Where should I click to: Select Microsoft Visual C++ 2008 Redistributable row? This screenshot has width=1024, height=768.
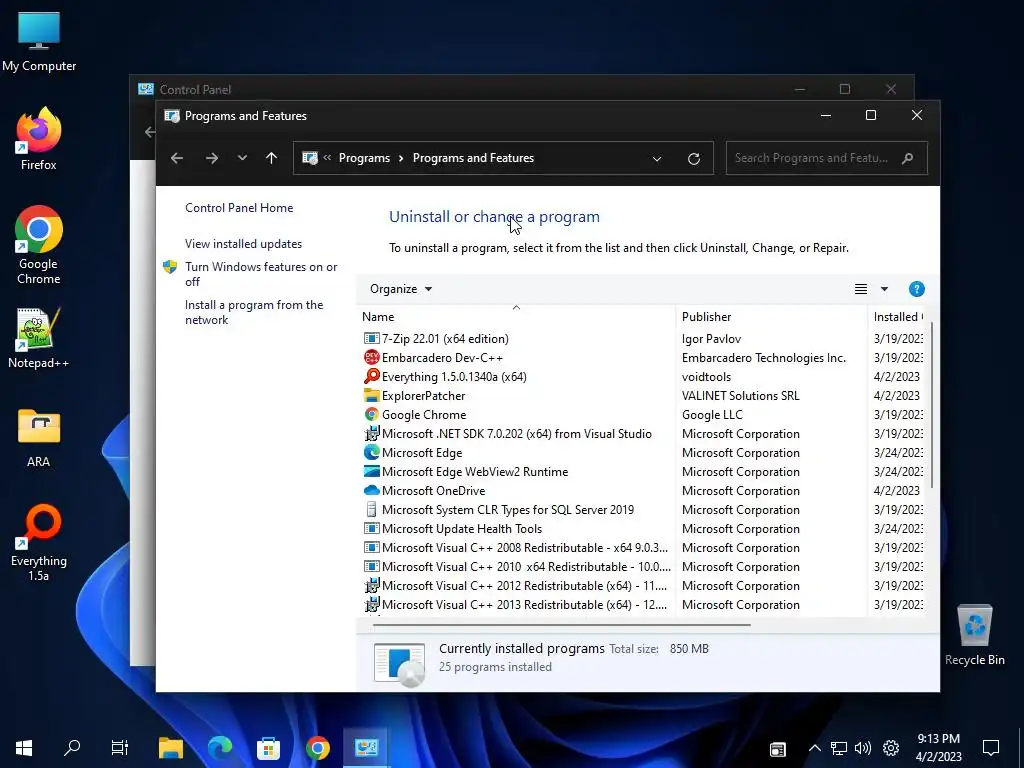[x=643, y=547]
